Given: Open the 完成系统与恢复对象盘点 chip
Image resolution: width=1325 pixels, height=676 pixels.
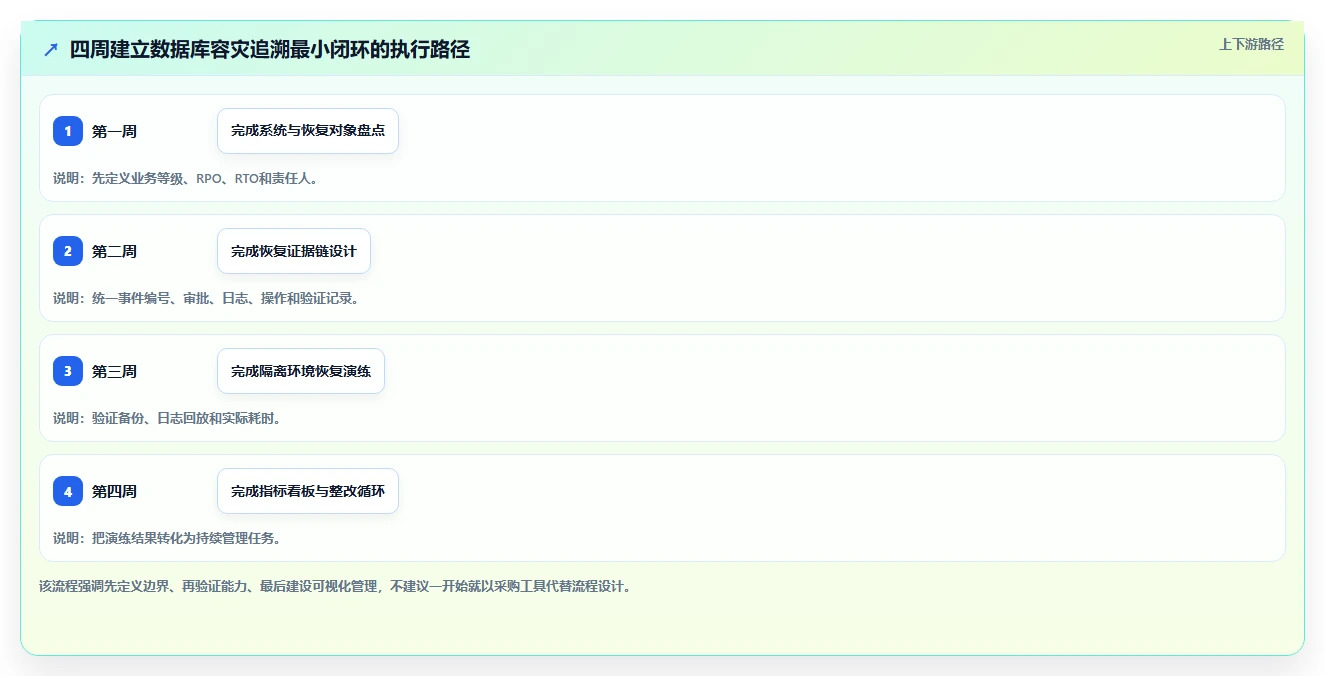Looking at the screenshot, I should pos(308,131).
